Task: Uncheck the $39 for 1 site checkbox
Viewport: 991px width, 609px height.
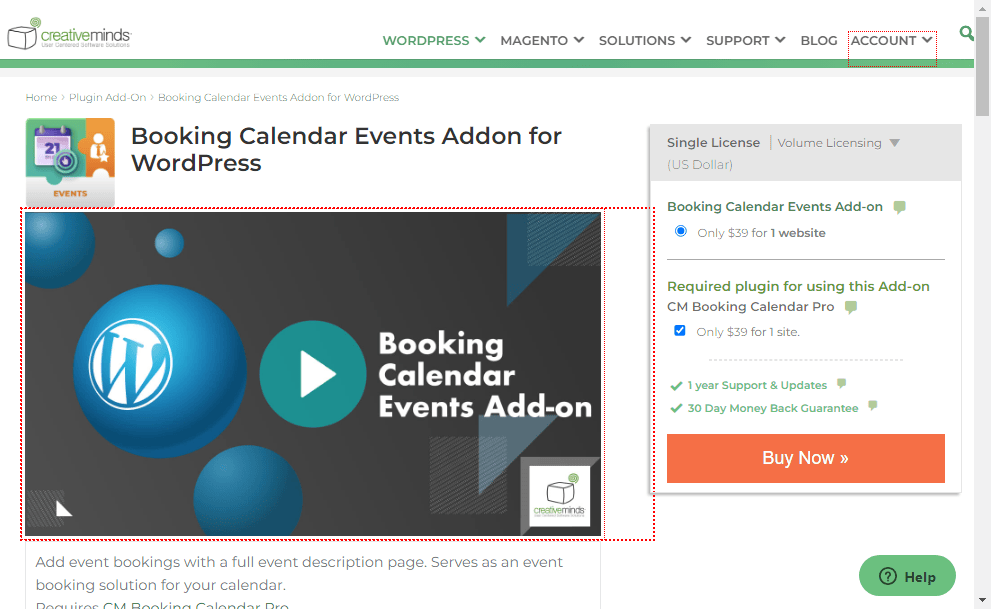Action: 679,330
